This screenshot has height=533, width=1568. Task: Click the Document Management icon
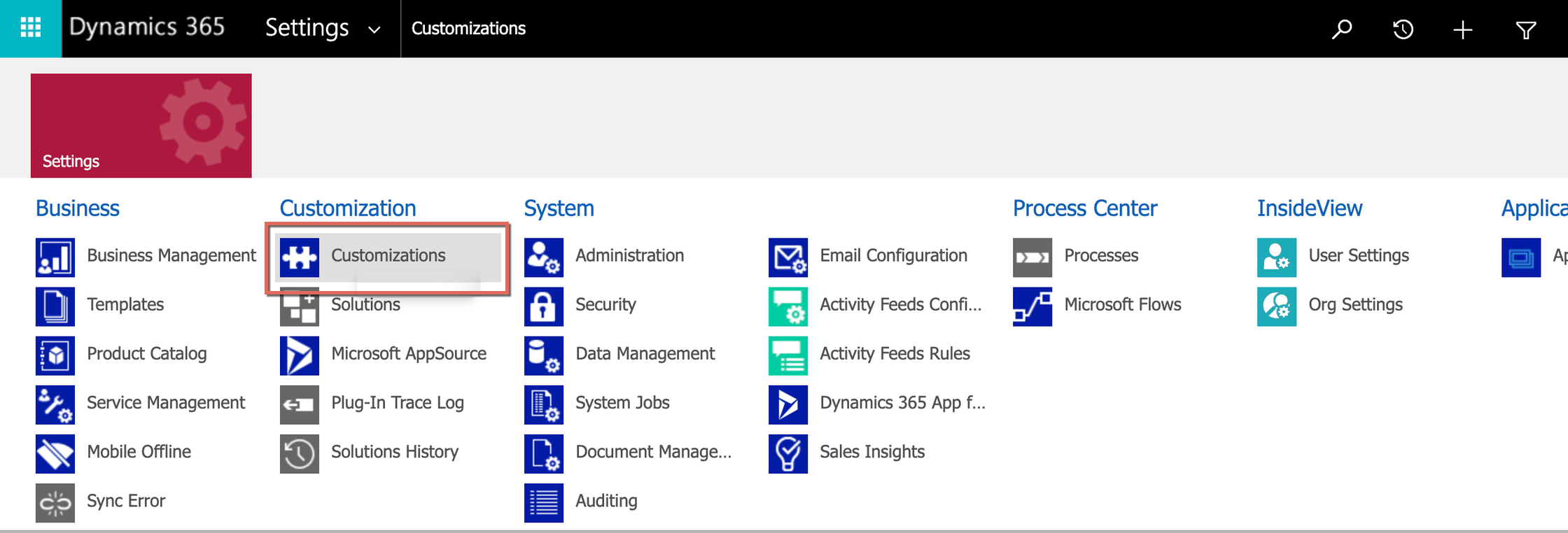544,453
